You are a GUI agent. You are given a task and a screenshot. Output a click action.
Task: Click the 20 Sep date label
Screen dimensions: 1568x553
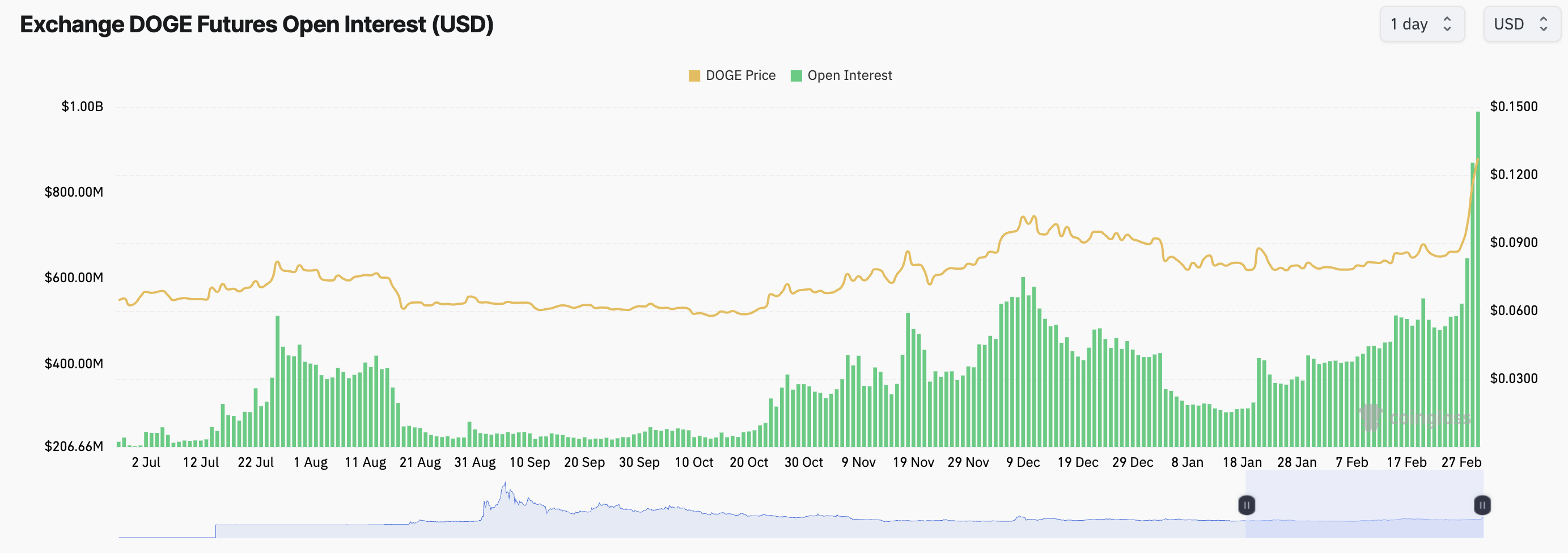tap(584, 462)
